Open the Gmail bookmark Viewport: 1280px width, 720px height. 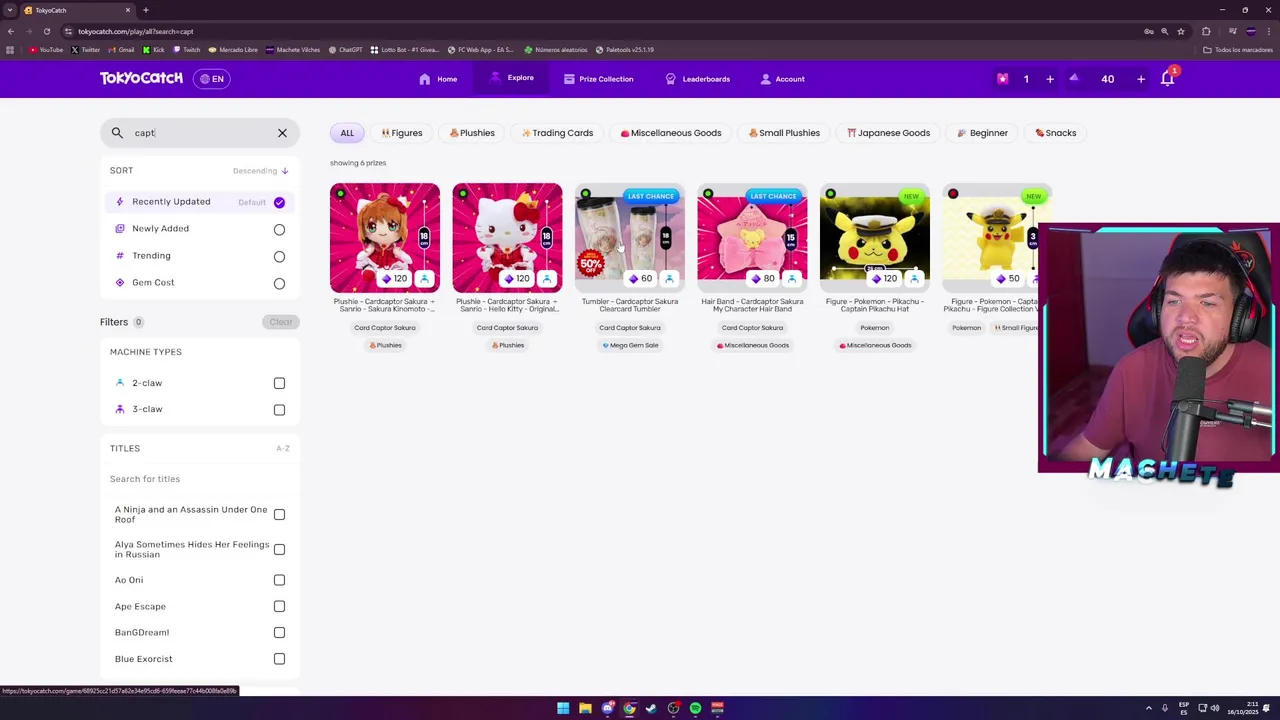122,49
